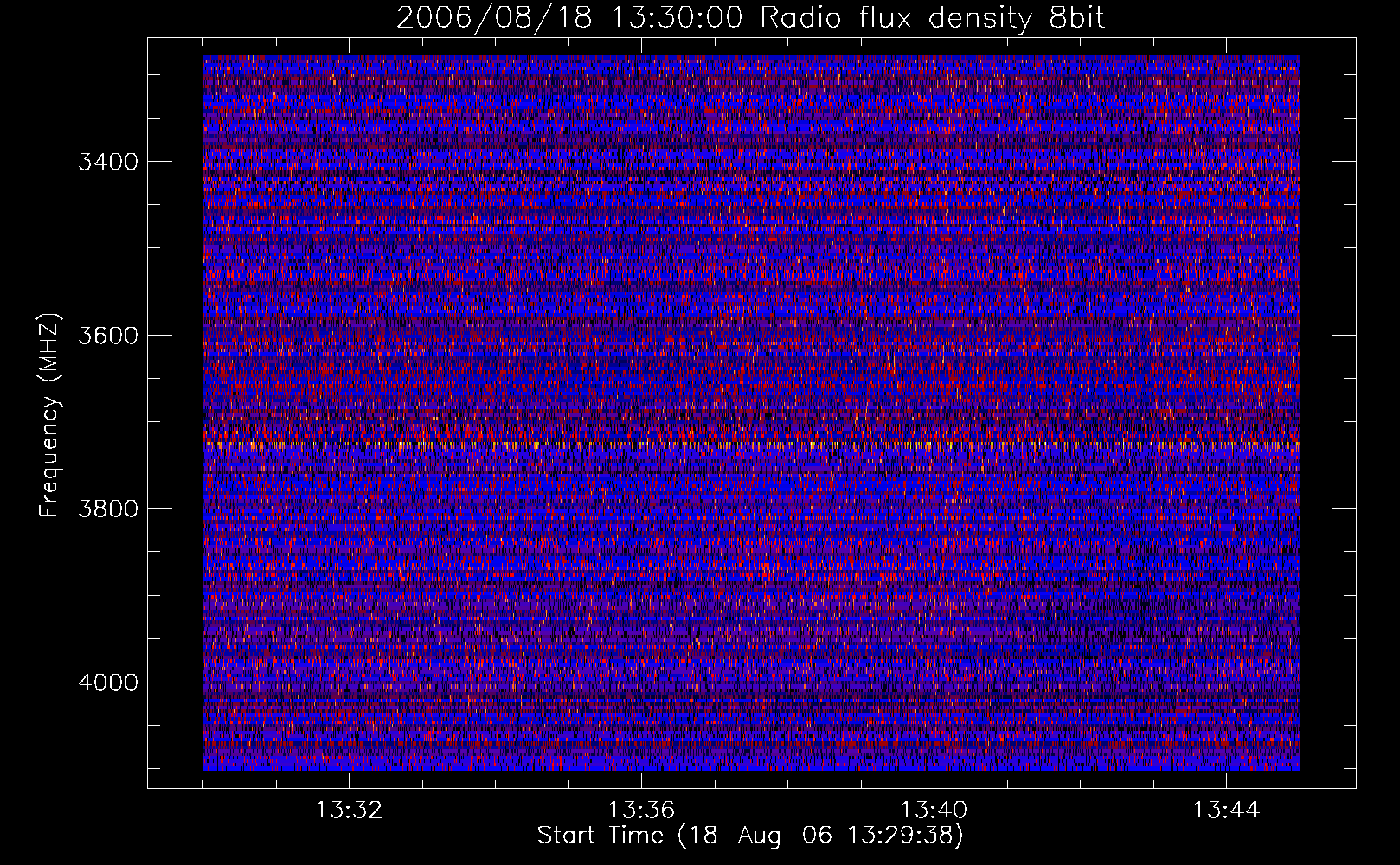Screen dimensions: 1400x865
Task: Click the plot title "2006/08/18 13:30:00 Radio flux density 8bit"
Action: 751,18
